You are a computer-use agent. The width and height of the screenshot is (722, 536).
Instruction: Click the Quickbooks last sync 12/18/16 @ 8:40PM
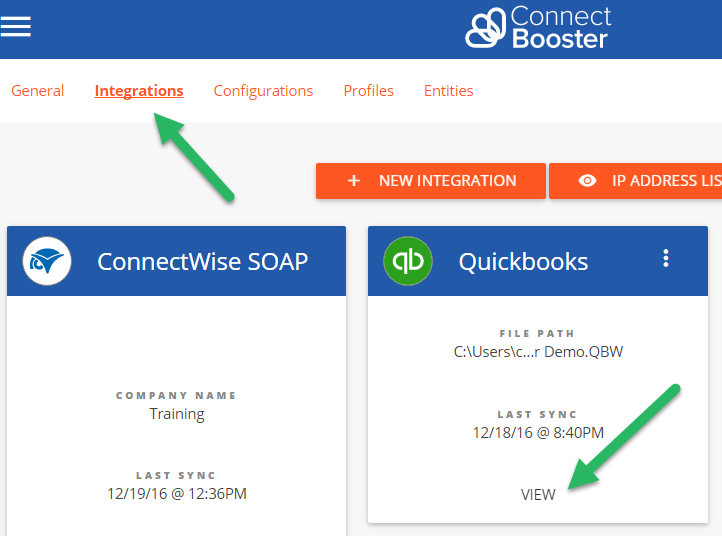[538, 433]
